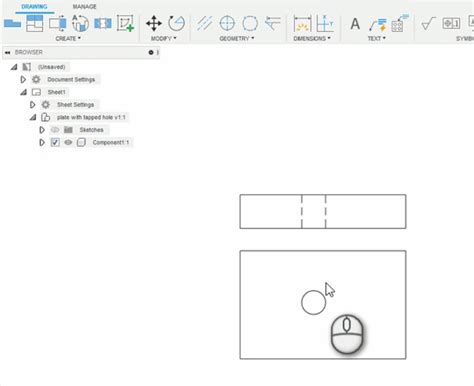Image resolution: width=474 pixels, height=386 pixels.
Task: Select the Center Mark Pattern tool
Action: (250, 23)
